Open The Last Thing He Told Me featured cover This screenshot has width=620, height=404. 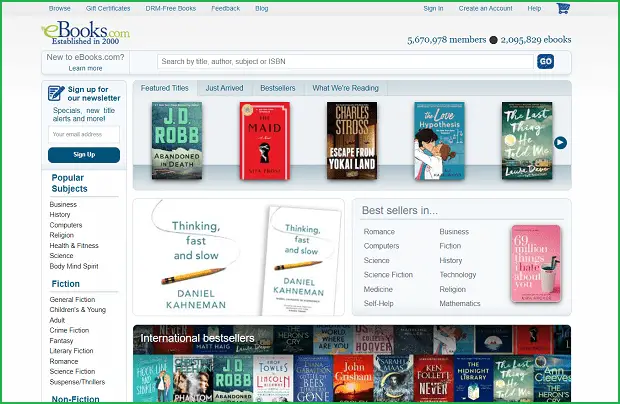click(527, 140)
